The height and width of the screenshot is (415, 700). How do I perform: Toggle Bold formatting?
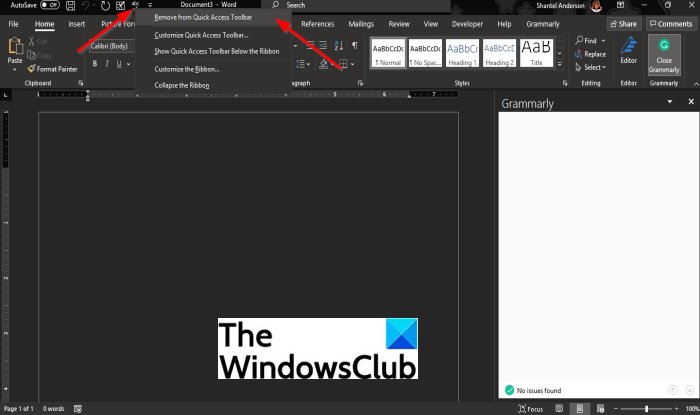[x=95, y=64]
